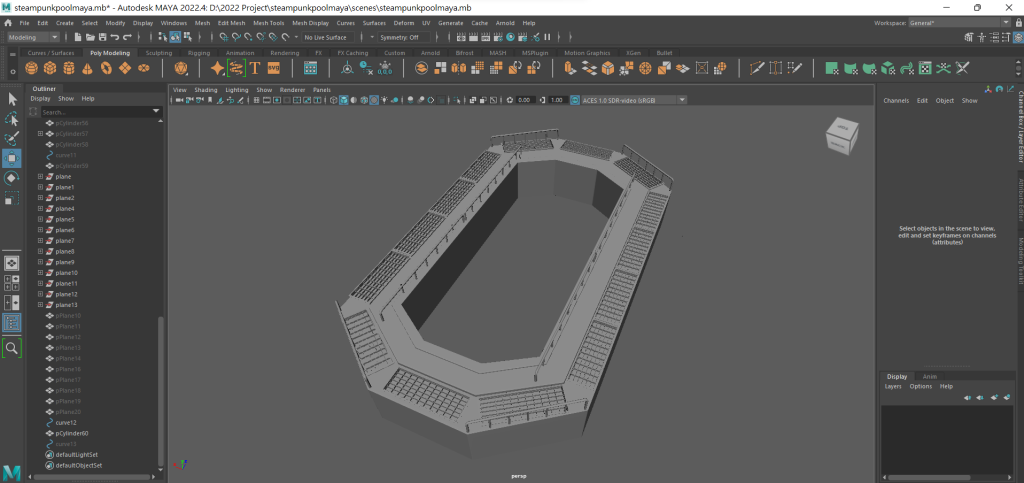Switch to single perspective pane layout
Image resolution: width=1024 pixels, height=483 pixels.
coord(12,263)
